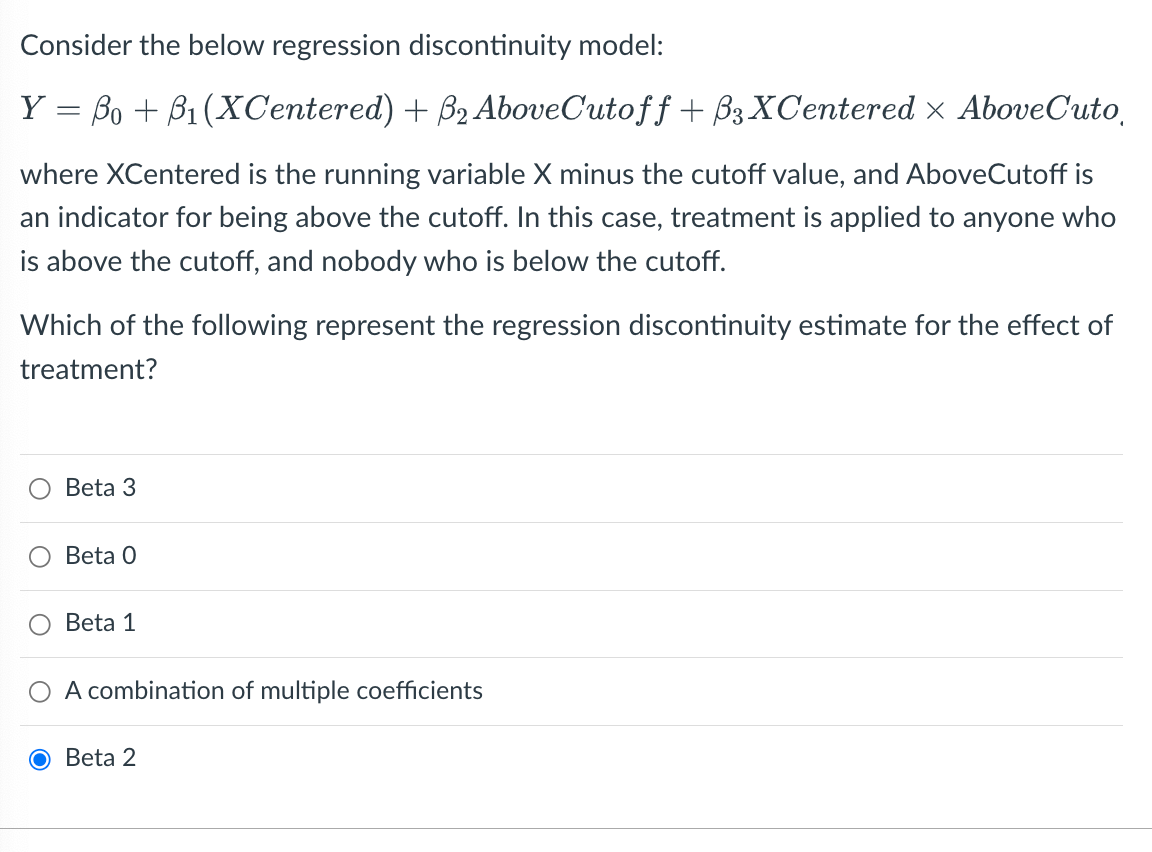Click the Beta 2 answer label text

100,758
